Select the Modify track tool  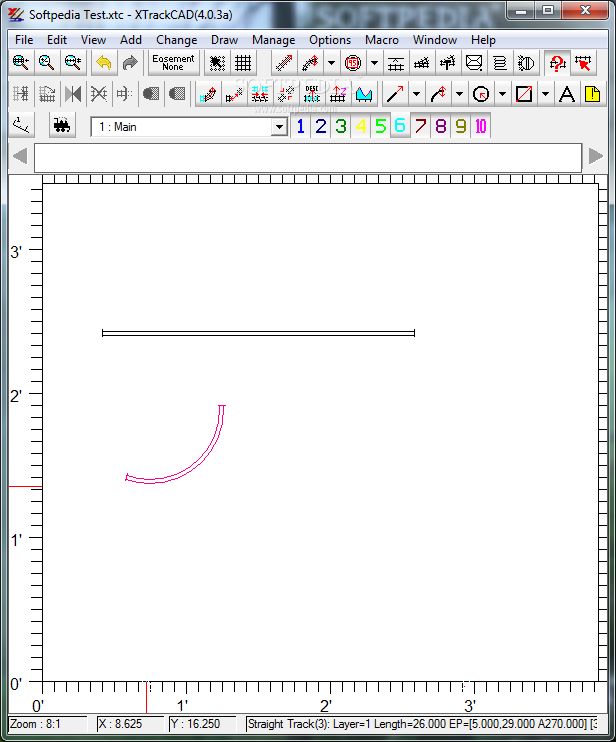[x=208, y=94]
